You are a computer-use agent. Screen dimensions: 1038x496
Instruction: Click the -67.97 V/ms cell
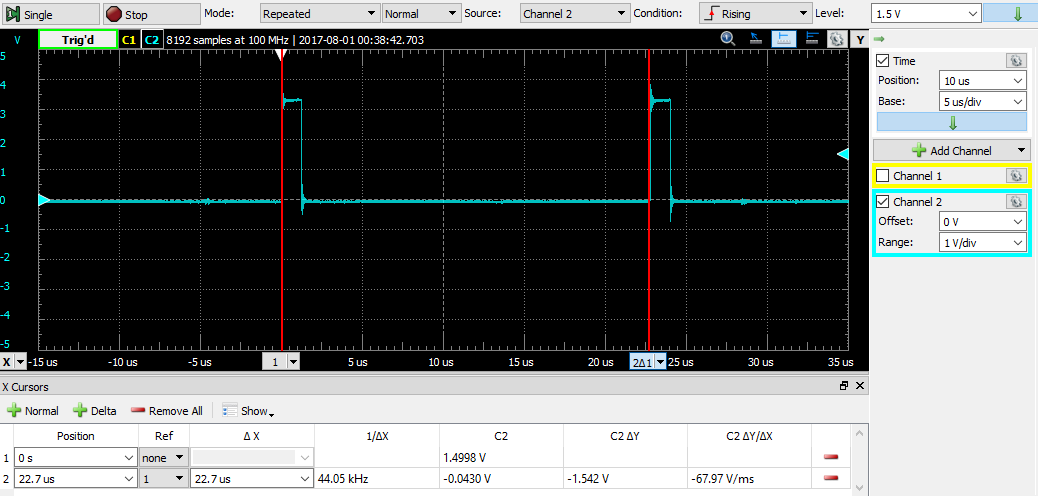click(749, 478)
